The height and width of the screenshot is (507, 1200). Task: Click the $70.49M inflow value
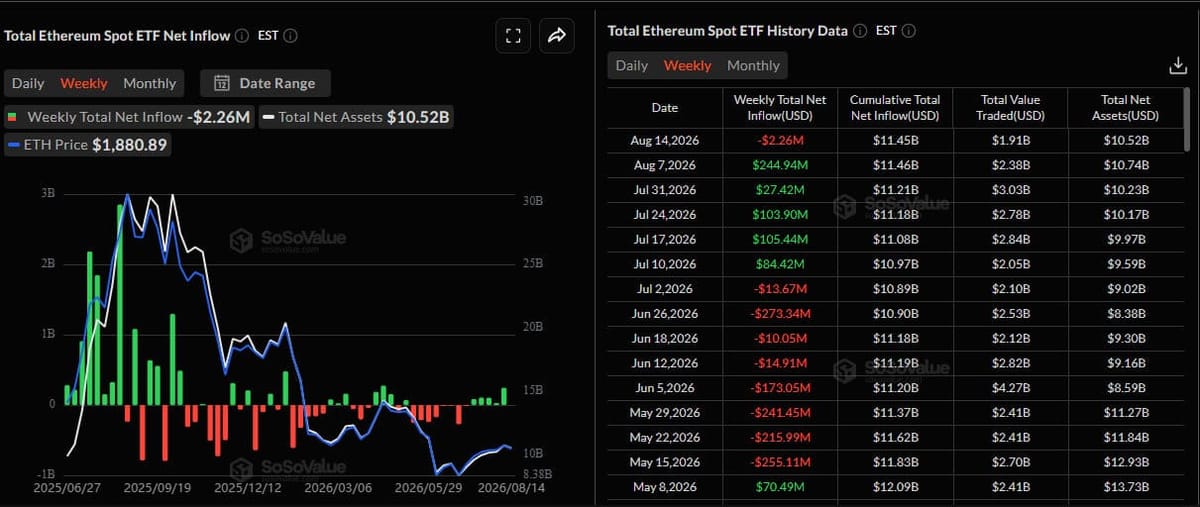click(x=780, y=487)
